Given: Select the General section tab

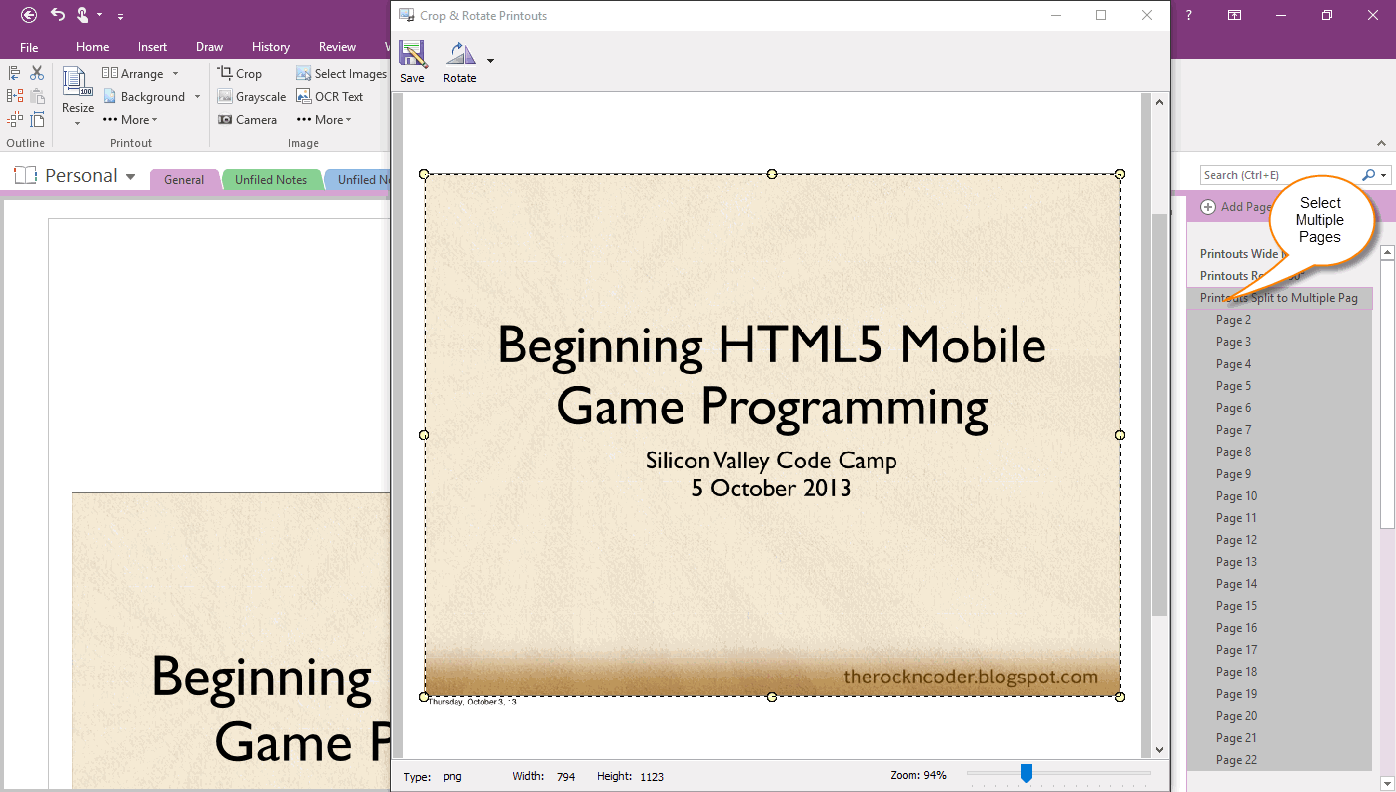Looking at the screenshot, I should 185,180.
